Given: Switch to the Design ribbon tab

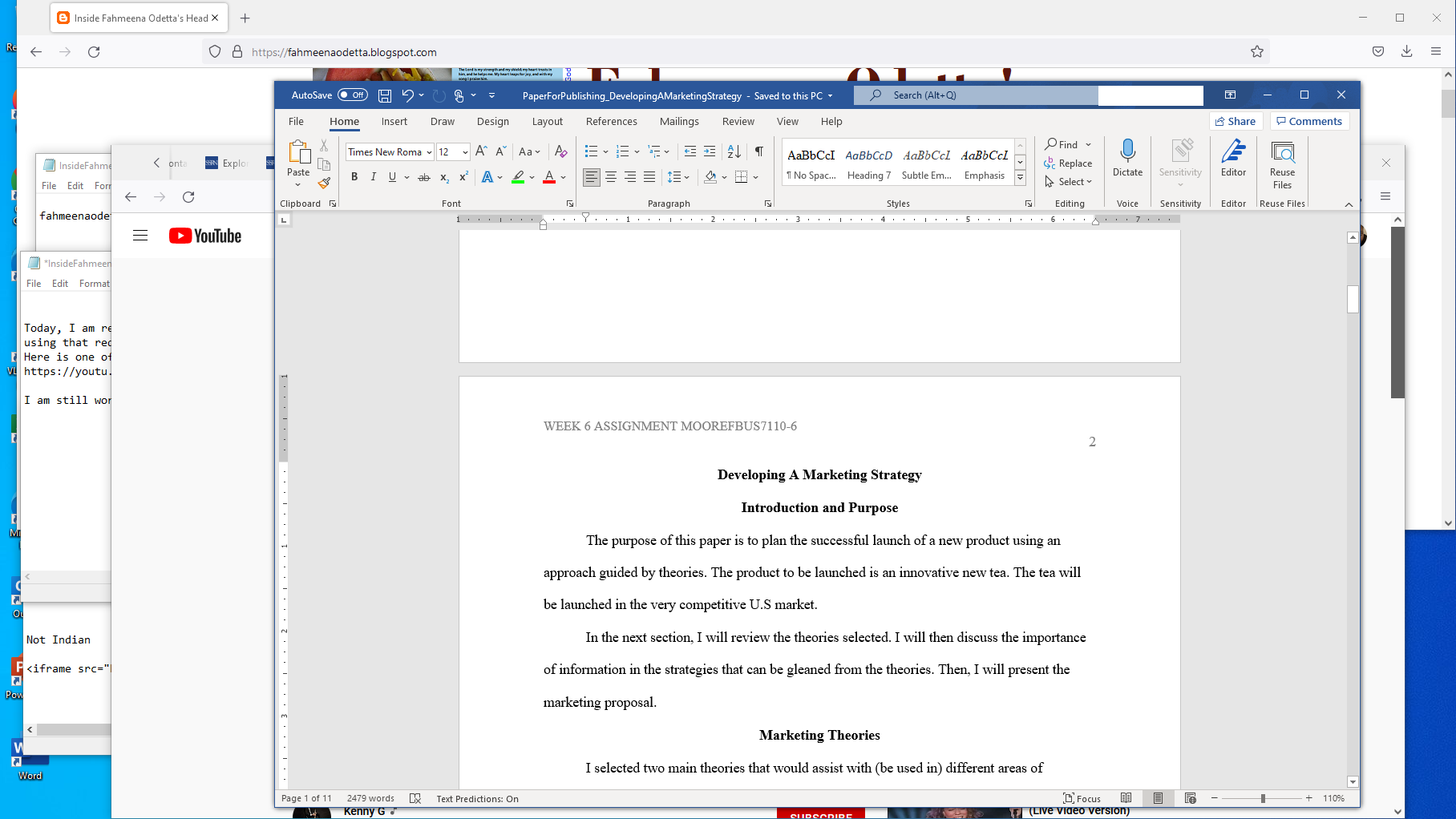Looking at the screenshot, I should tap(493, 122).
